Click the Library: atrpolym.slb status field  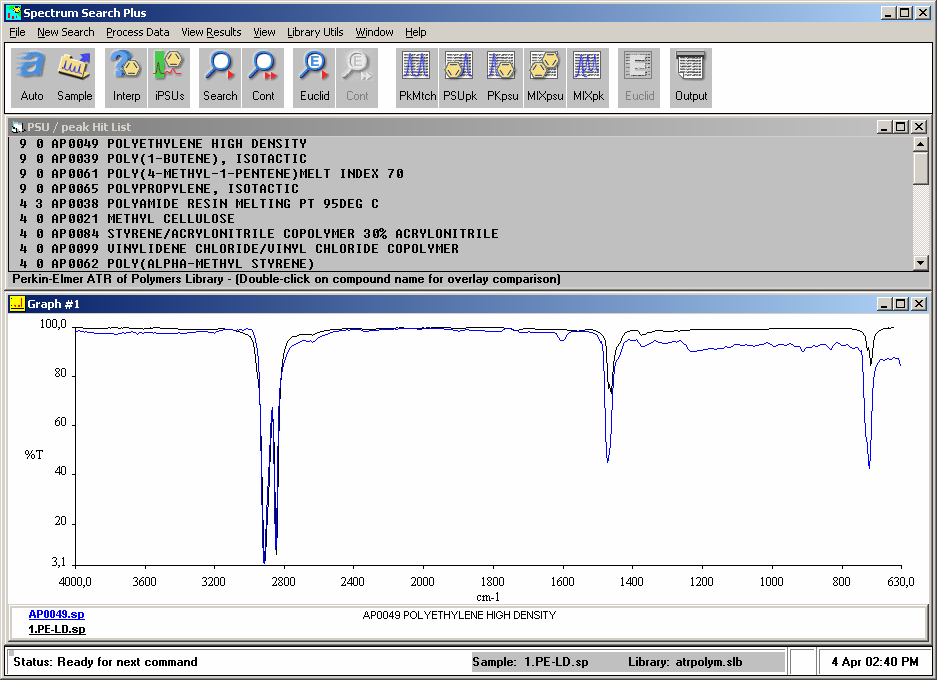pyautogui.click(x=685, y=661)
